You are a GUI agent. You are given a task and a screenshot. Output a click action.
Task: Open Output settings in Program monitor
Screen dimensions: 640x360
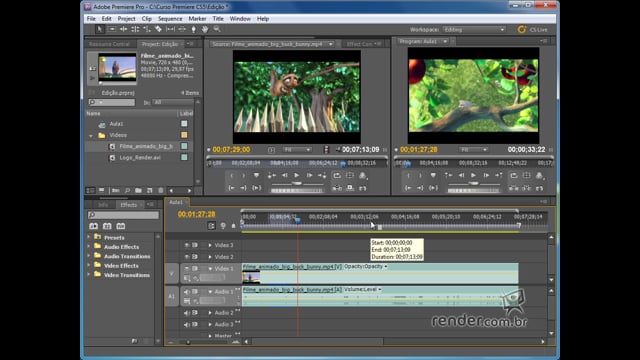point(539,176)
